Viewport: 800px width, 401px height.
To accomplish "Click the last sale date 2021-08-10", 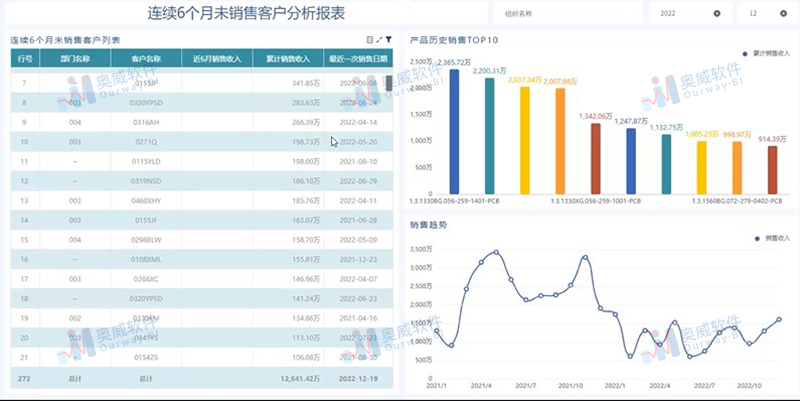I will pyautogui.click(x=358, y=162).
